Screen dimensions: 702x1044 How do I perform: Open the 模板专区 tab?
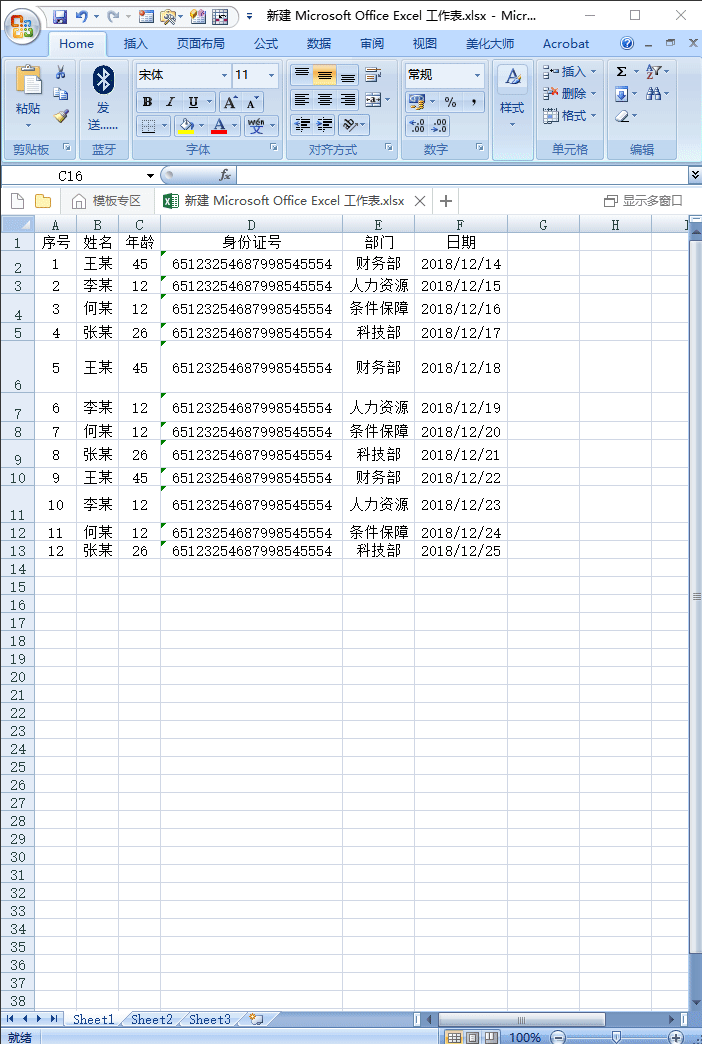pyautogui.click(x=107, y=200)
